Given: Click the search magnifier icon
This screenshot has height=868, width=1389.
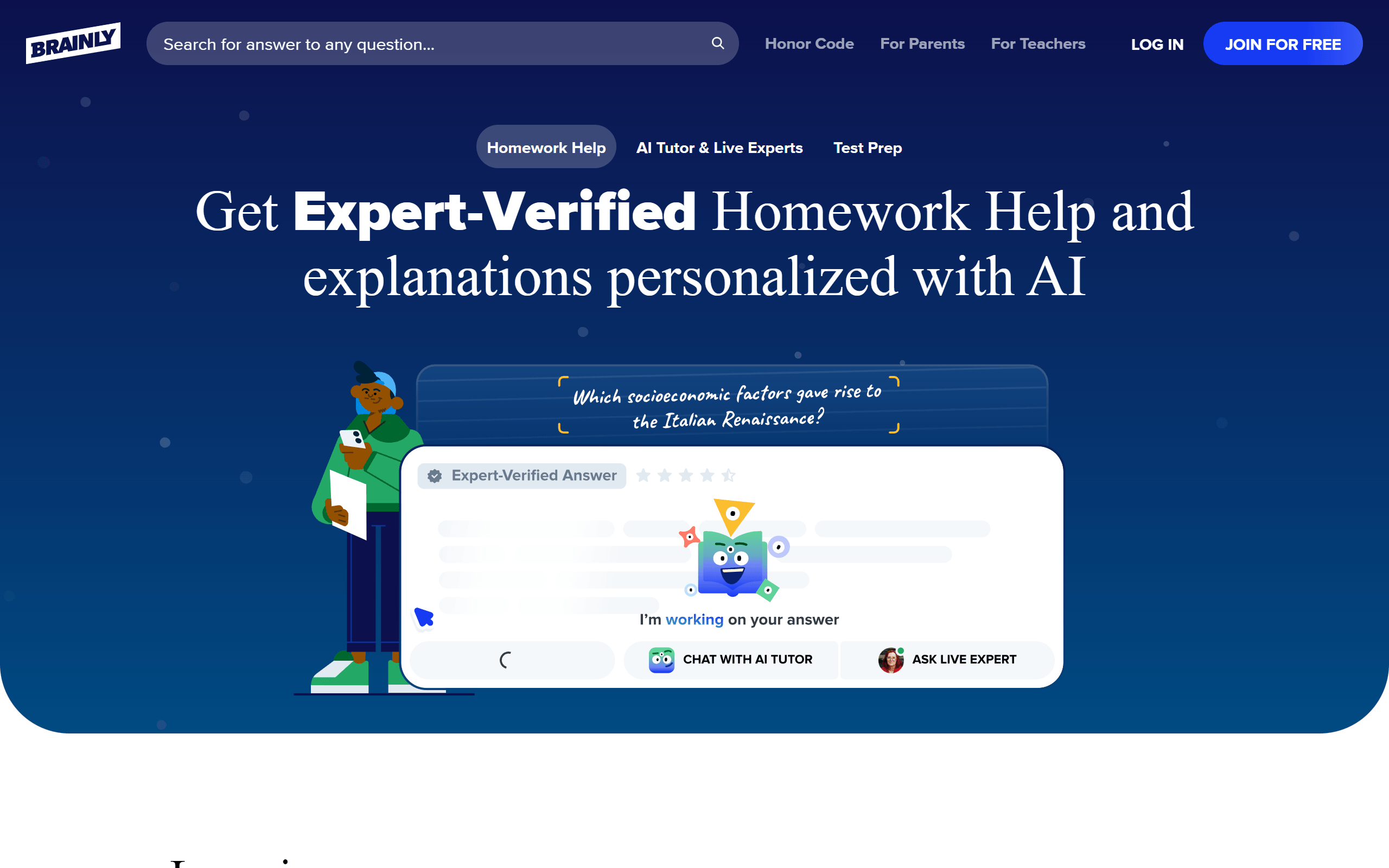Looking at the screenshot, I should [x=718, y=43].
